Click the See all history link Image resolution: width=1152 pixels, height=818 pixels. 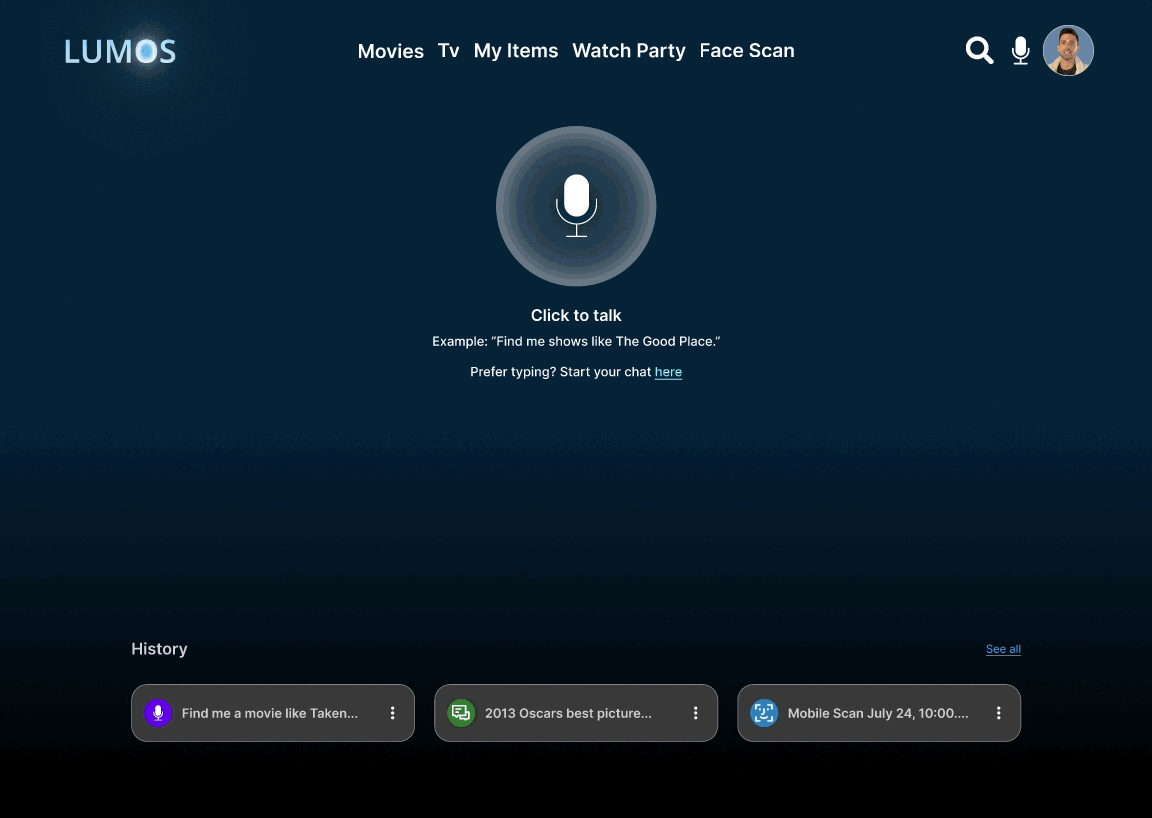[1003, 649]
